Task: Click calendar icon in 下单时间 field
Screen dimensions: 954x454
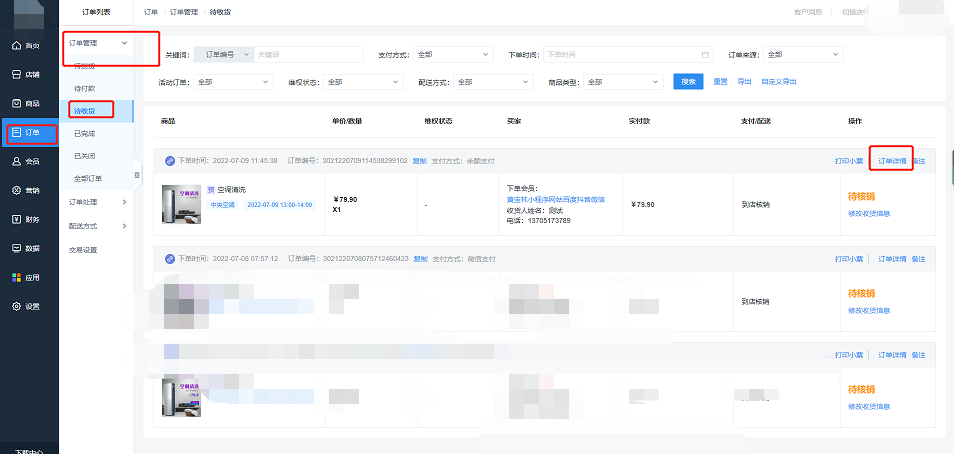Action: (705, 54)
